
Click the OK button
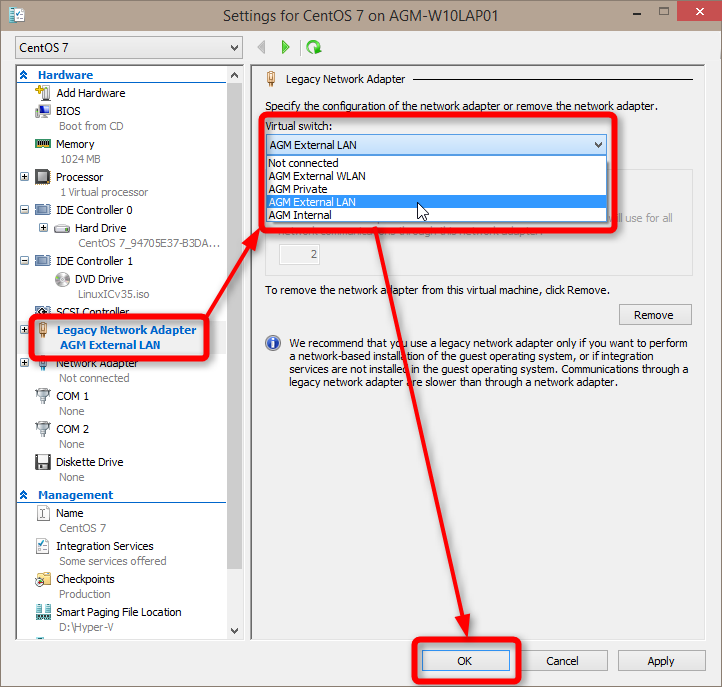[x=466, y=661]
